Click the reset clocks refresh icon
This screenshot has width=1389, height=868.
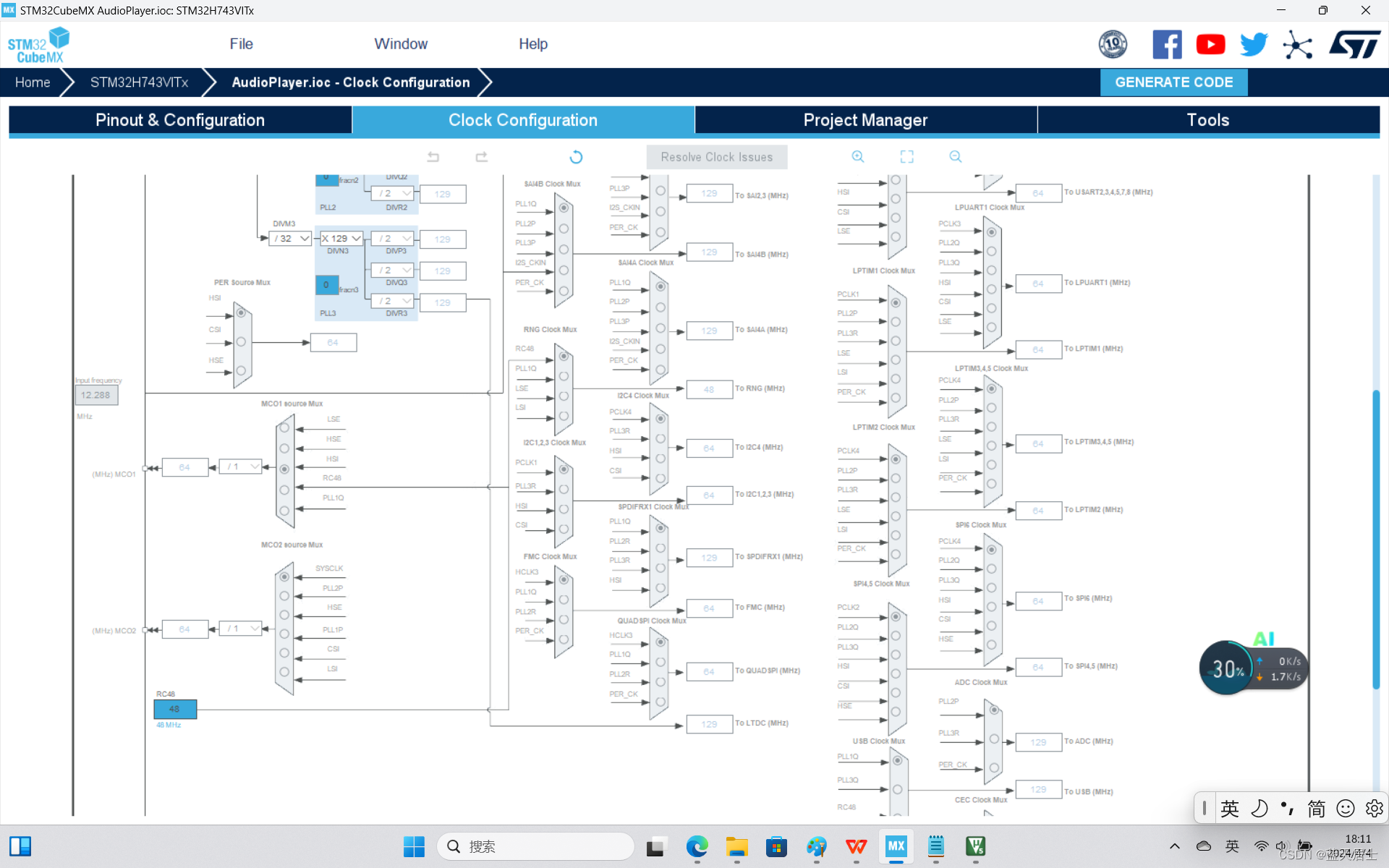(576, 157)
